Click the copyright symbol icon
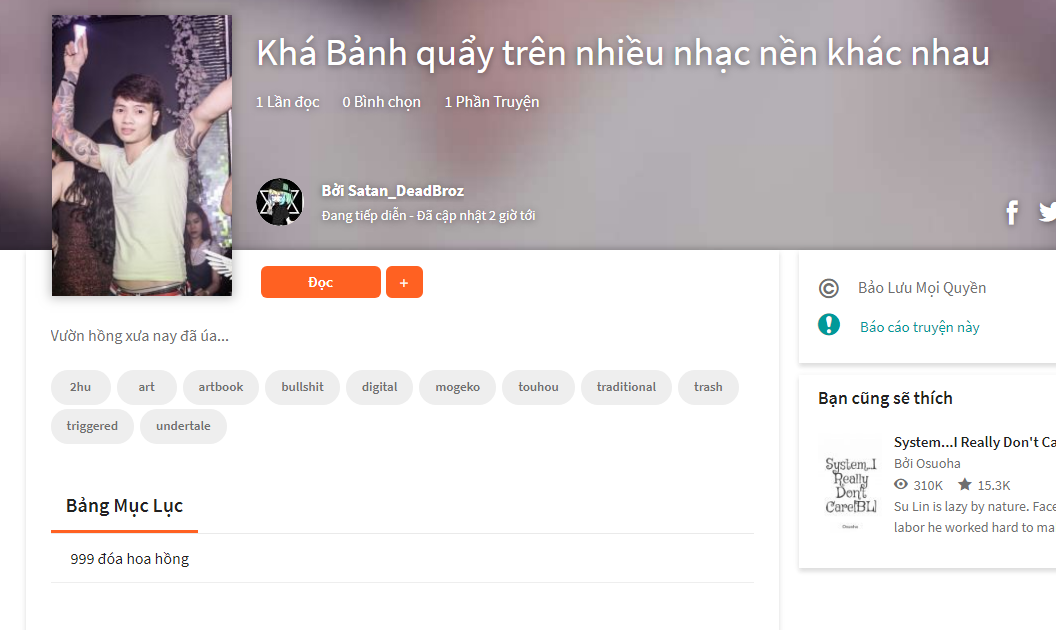This screenshot has height=630, width=1056. point(828,288)
